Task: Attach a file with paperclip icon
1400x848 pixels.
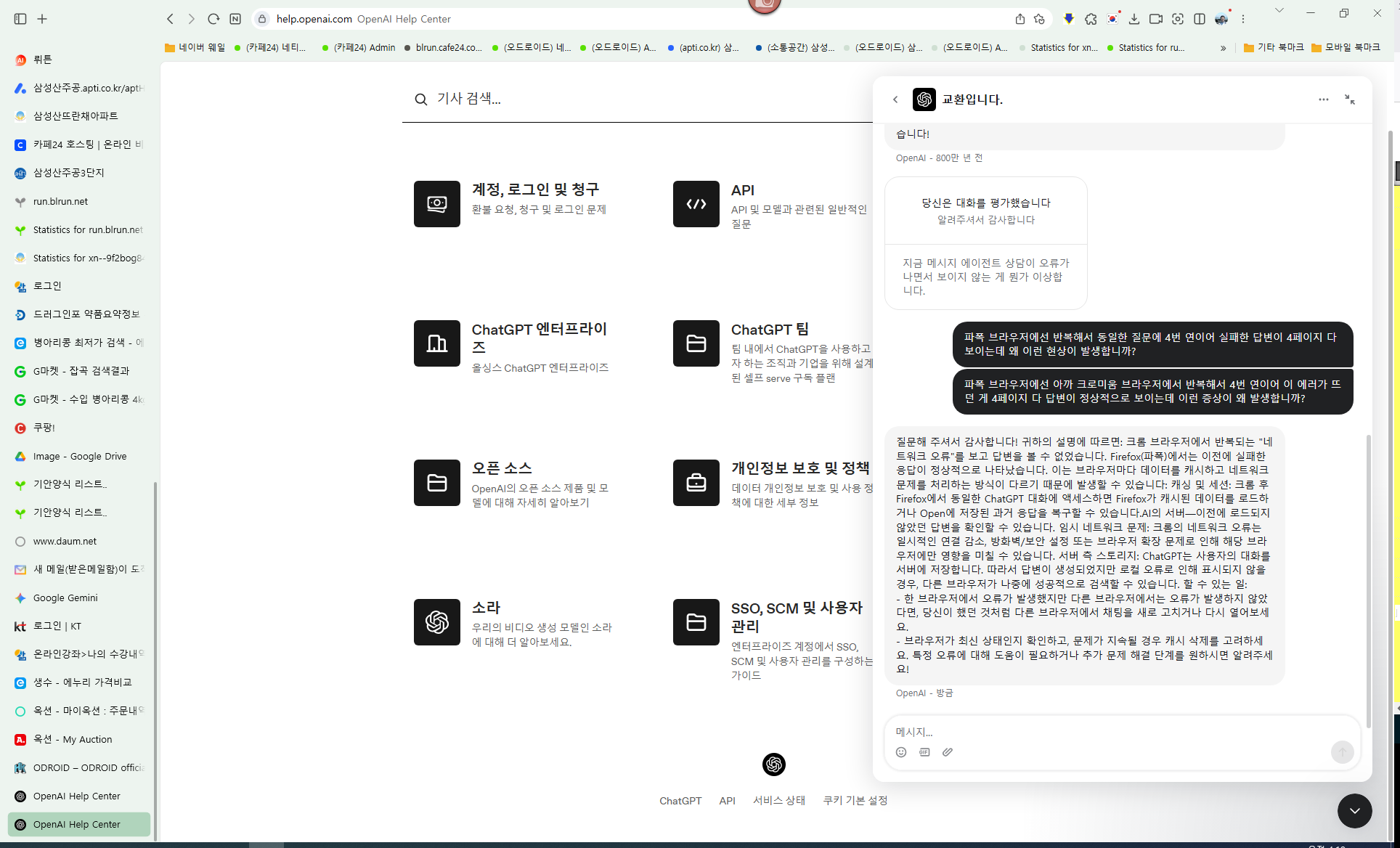Action: (x=948, y=752)
